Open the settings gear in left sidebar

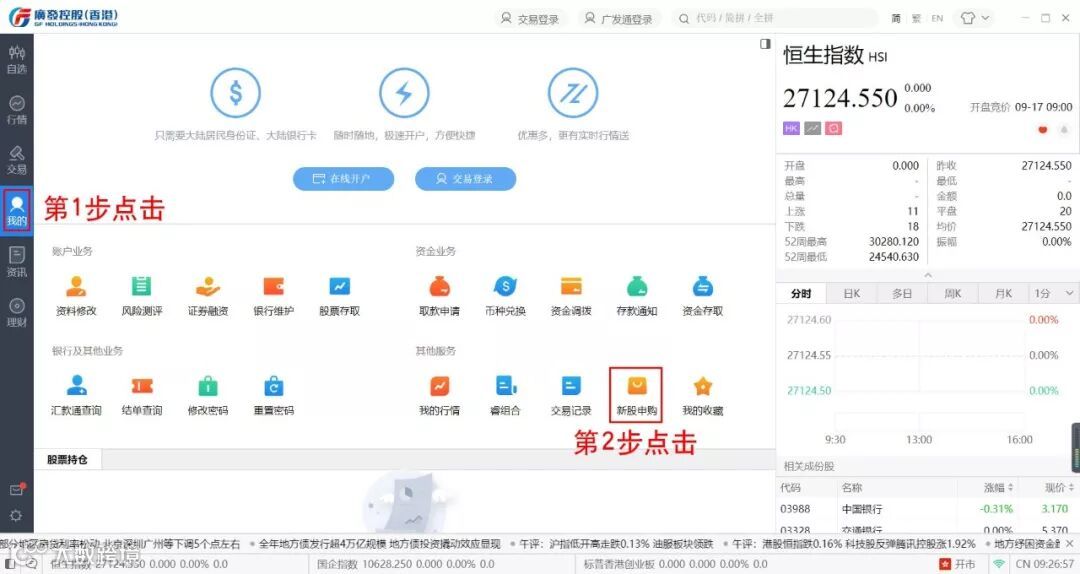coord(16,515)
